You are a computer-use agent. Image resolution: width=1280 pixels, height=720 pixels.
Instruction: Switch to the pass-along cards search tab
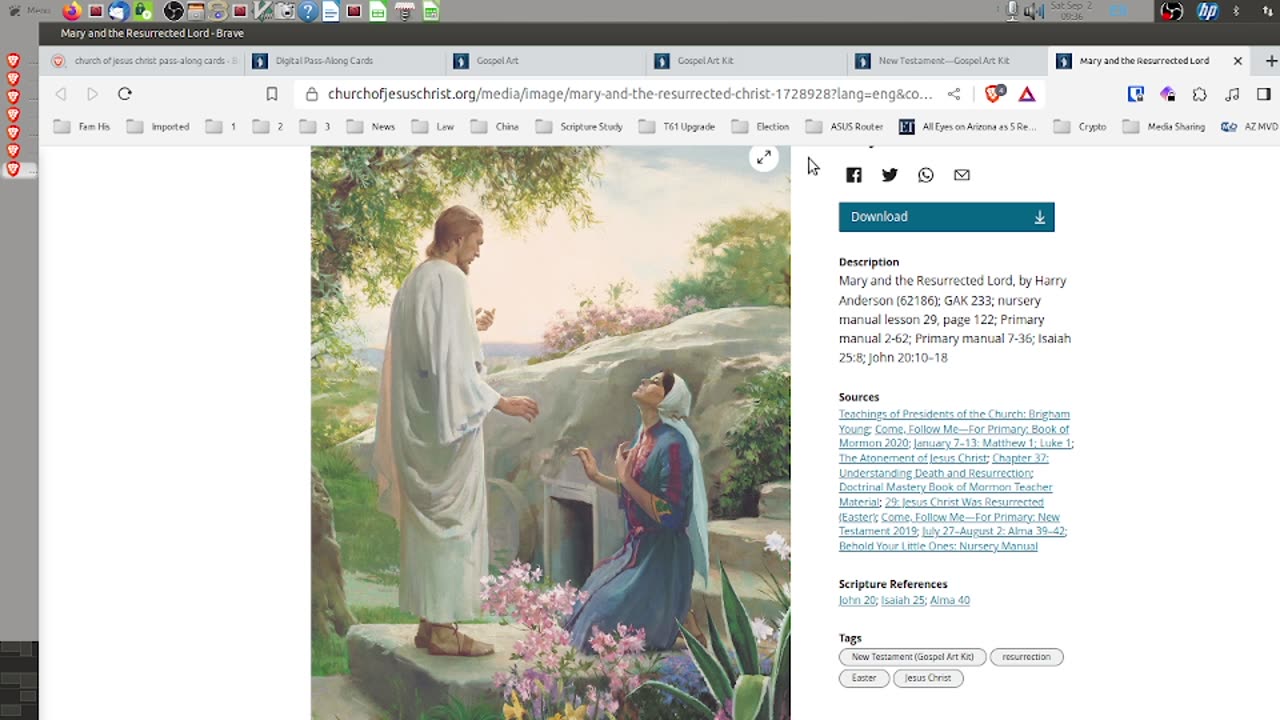(x=145, y=61)
